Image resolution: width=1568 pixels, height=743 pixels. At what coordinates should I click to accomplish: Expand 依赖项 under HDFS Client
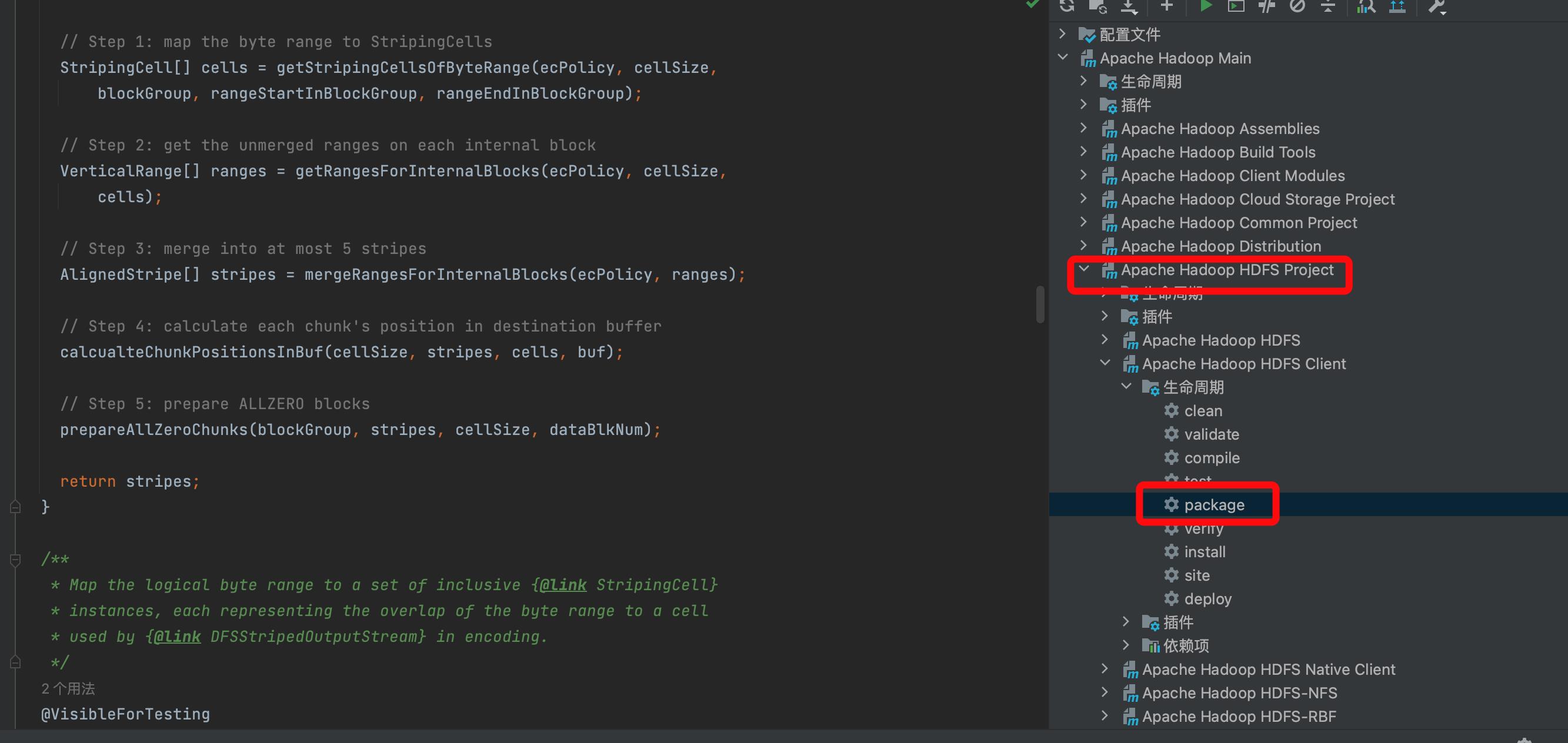[x=1126, y=645]
